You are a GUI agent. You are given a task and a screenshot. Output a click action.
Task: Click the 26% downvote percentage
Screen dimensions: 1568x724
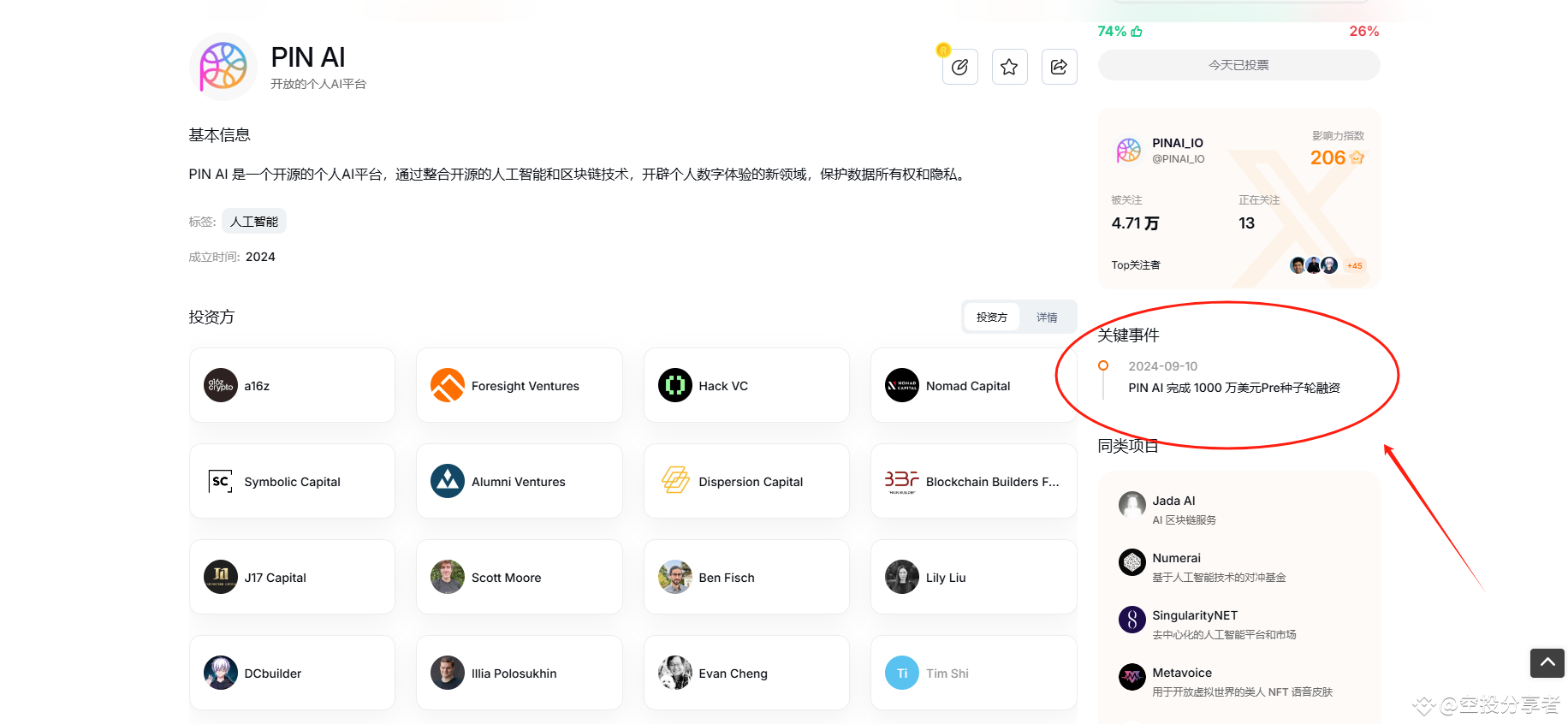tap(1363, 32)
